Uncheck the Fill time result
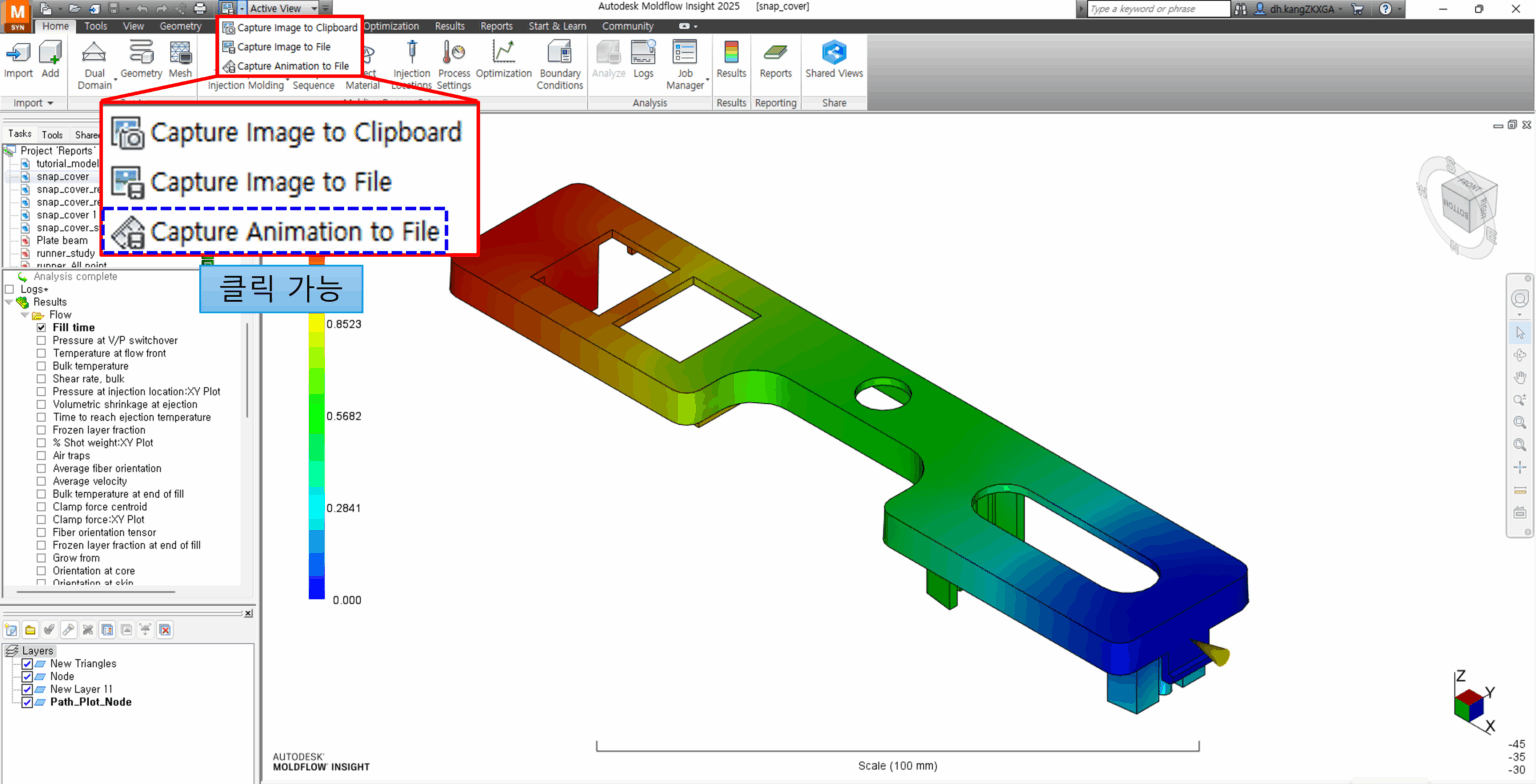 pyautogui.click(x=42, y=327)
